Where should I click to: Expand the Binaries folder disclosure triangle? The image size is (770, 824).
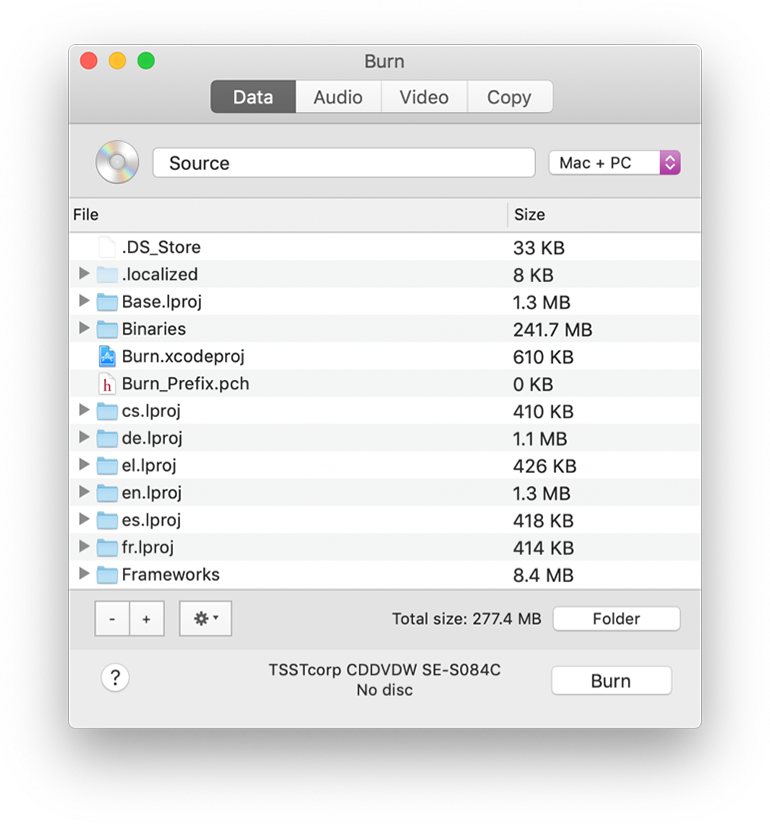point(84,329)
